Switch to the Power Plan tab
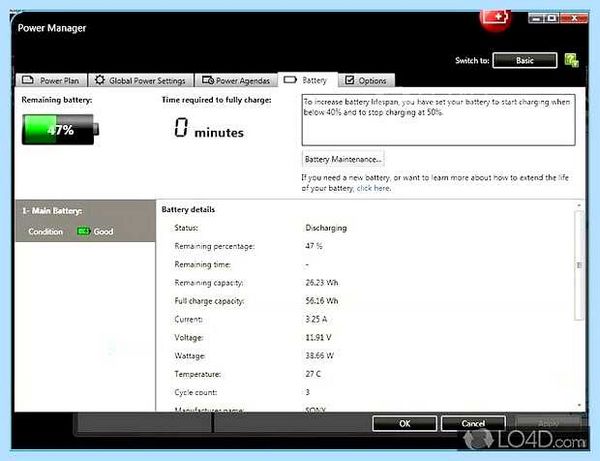This screenshot has height=461, width=600. [x=51, y=80]
